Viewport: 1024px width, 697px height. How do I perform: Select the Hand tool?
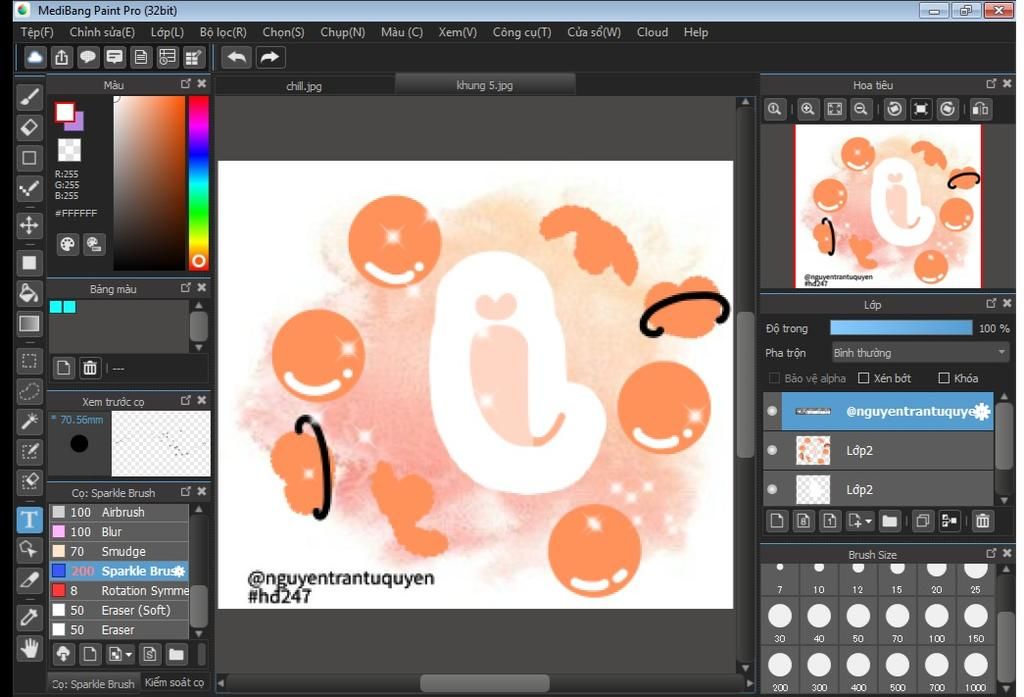(x=29, y=648)
